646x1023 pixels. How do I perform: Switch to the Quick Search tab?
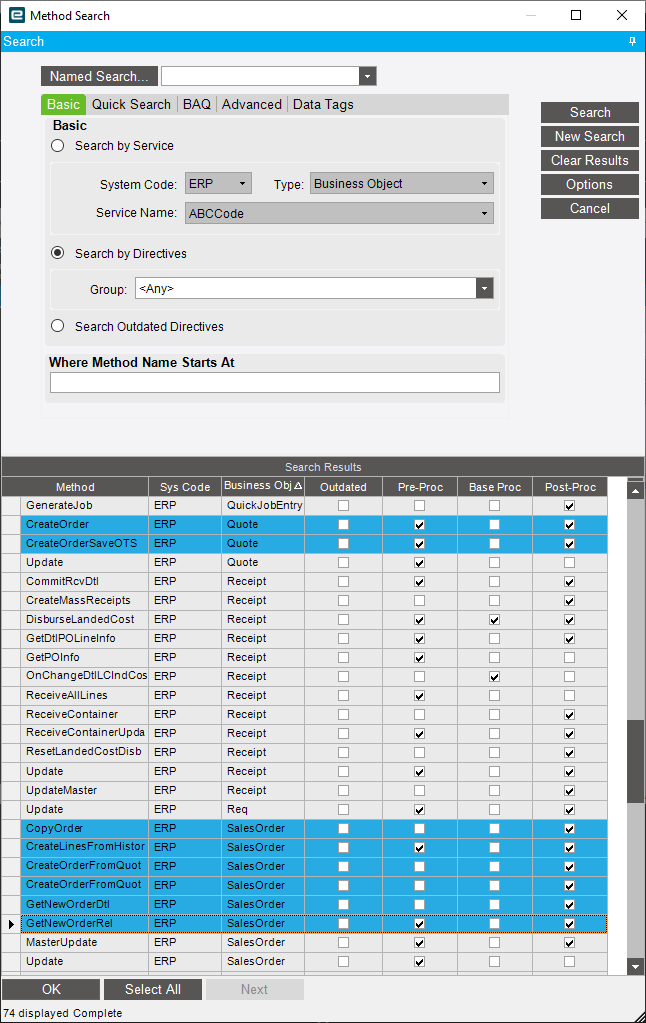[x=131, y=104]
